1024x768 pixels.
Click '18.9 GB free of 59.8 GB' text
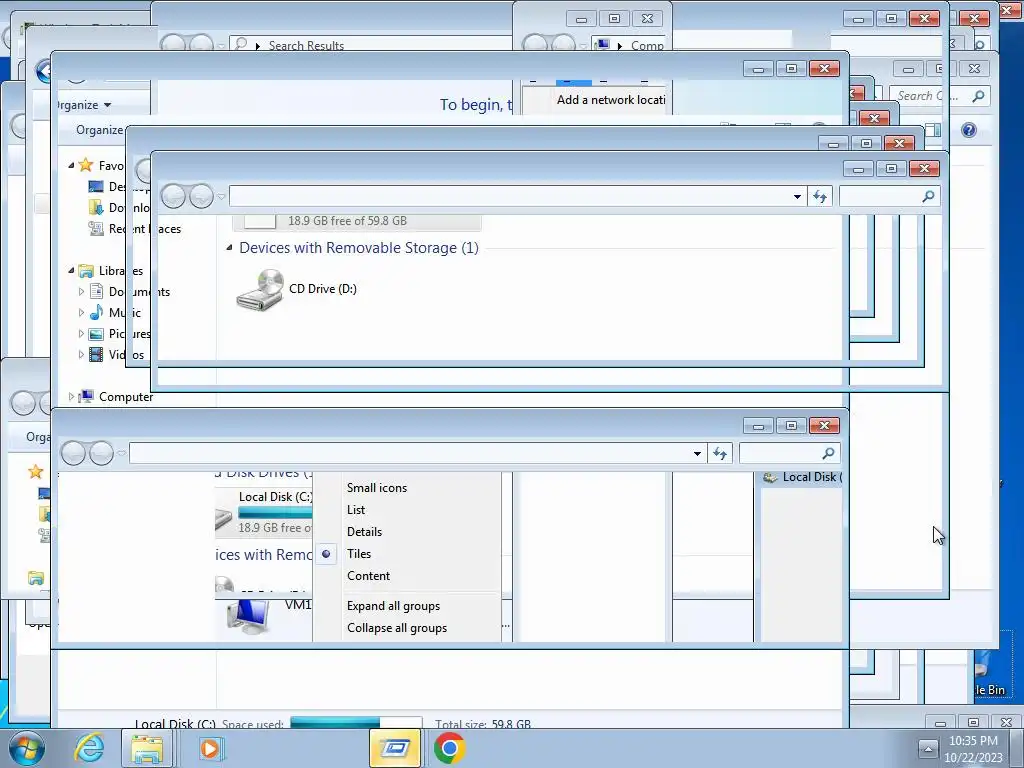tap(347, 221)
